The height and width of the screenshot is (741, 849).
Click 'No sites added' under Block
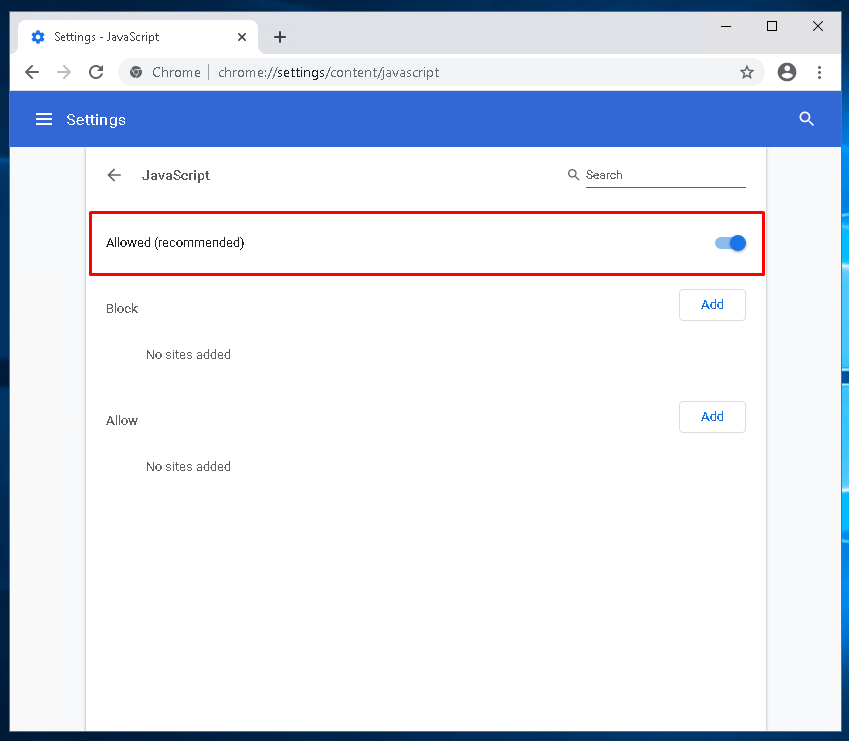(188, 355)
